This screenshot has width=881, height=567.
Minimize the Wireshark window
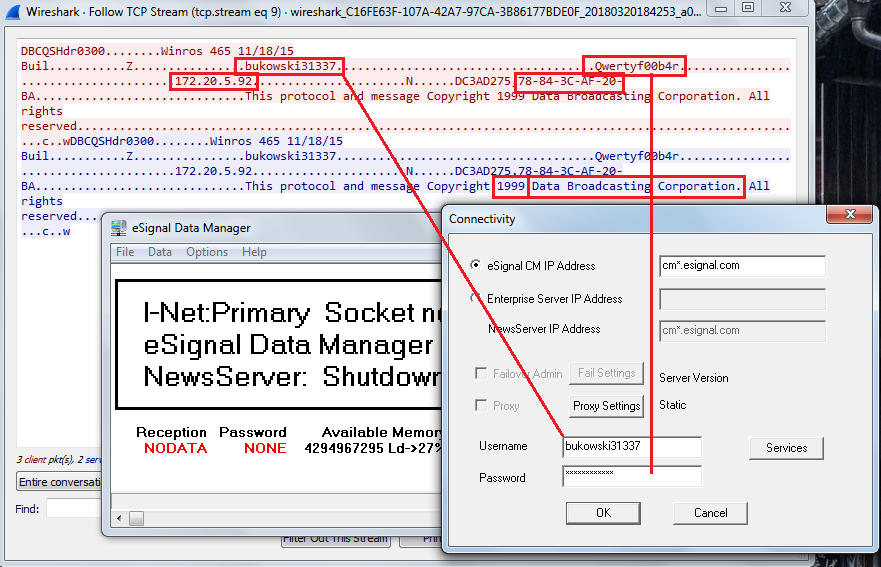[721, 8]
